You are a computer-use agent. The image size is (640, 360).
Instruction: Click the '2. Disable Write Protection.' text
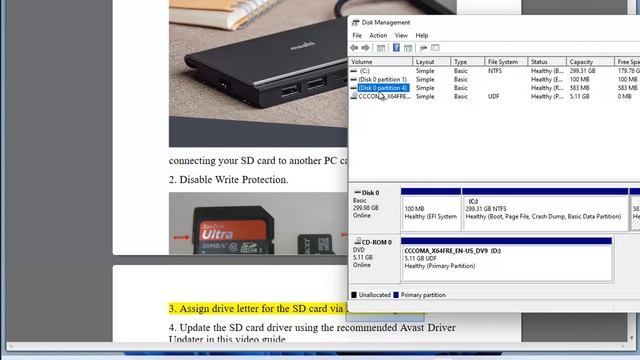(229, 180)
